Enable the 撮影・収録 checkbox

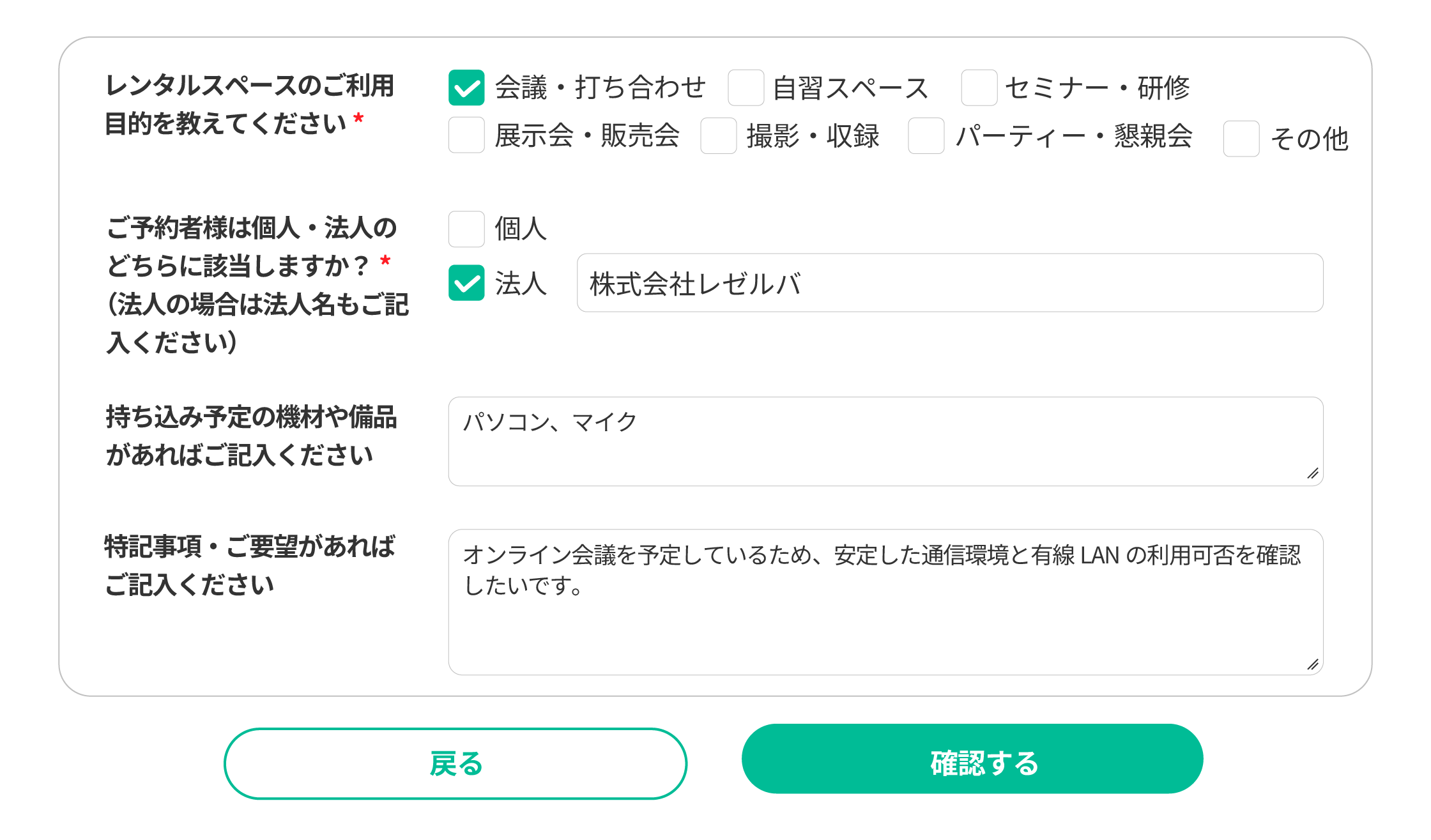(x=718, y=135)
